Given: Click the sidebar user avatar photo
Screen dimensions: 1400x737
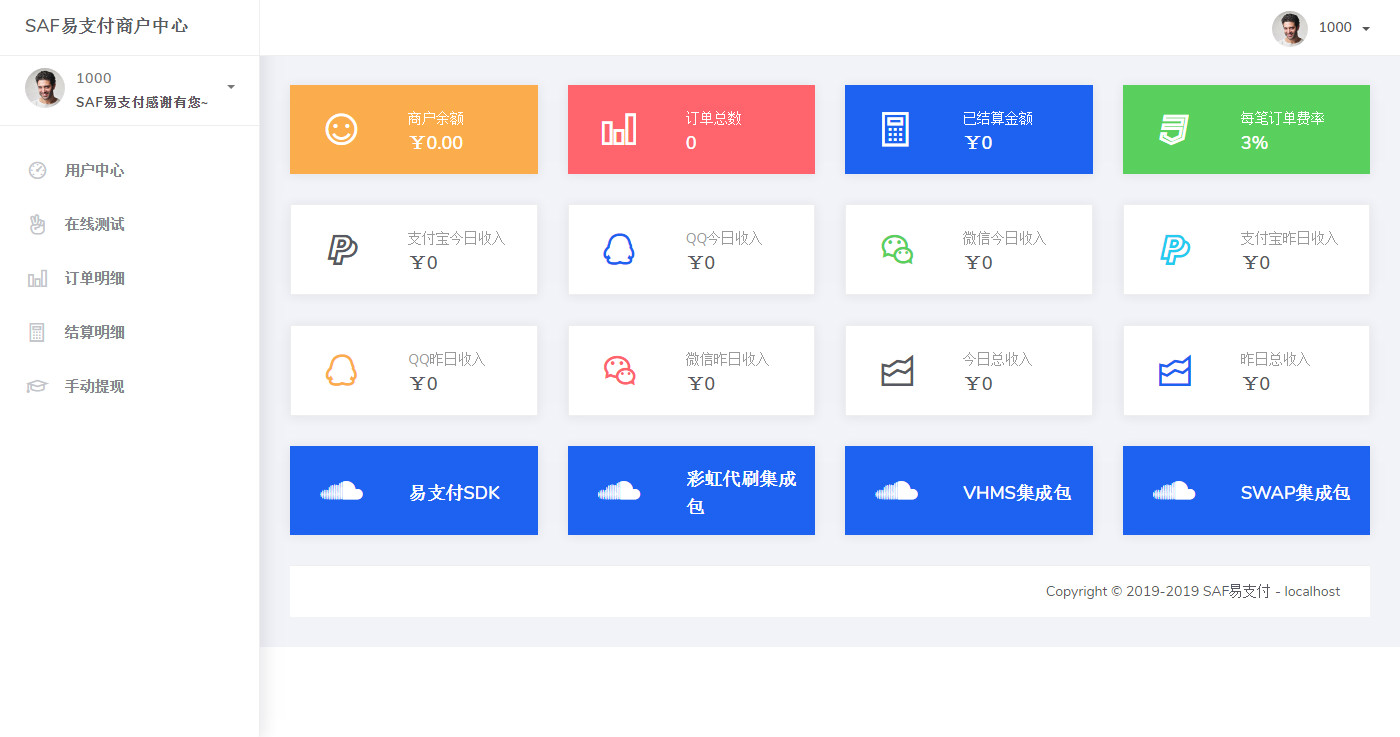Looking at the screenshot, I should point(45,88).
